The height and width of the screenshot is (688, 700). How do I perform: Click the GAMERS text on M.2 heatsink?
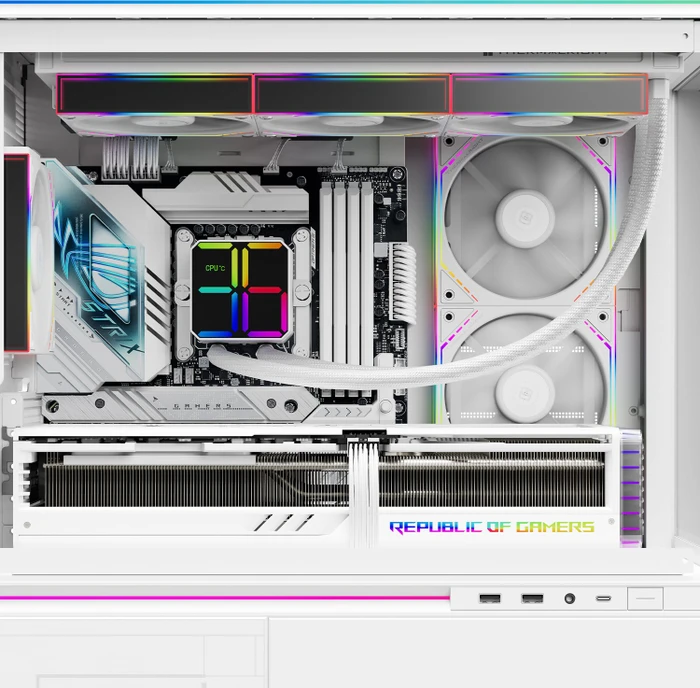click(x=203, y=406)
